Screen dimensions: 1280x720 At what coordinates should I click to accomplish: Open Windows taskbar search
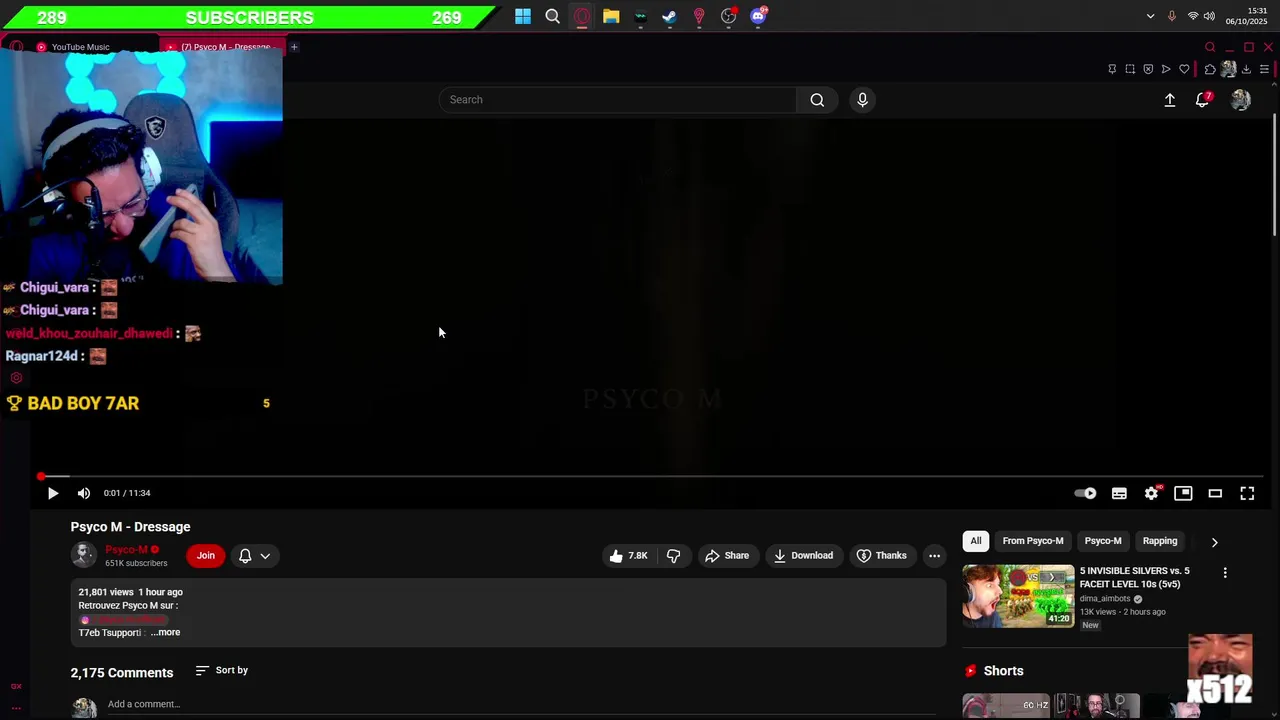tap(552, 16)
